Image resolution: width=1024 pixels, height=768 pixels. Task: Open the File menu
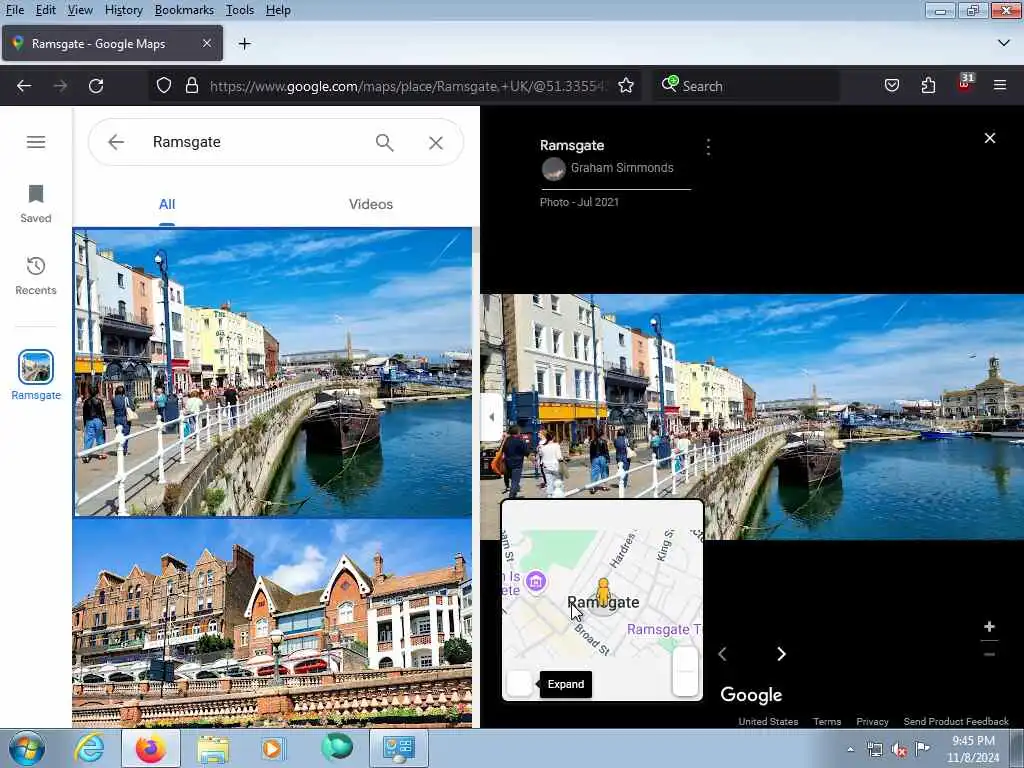14,10
